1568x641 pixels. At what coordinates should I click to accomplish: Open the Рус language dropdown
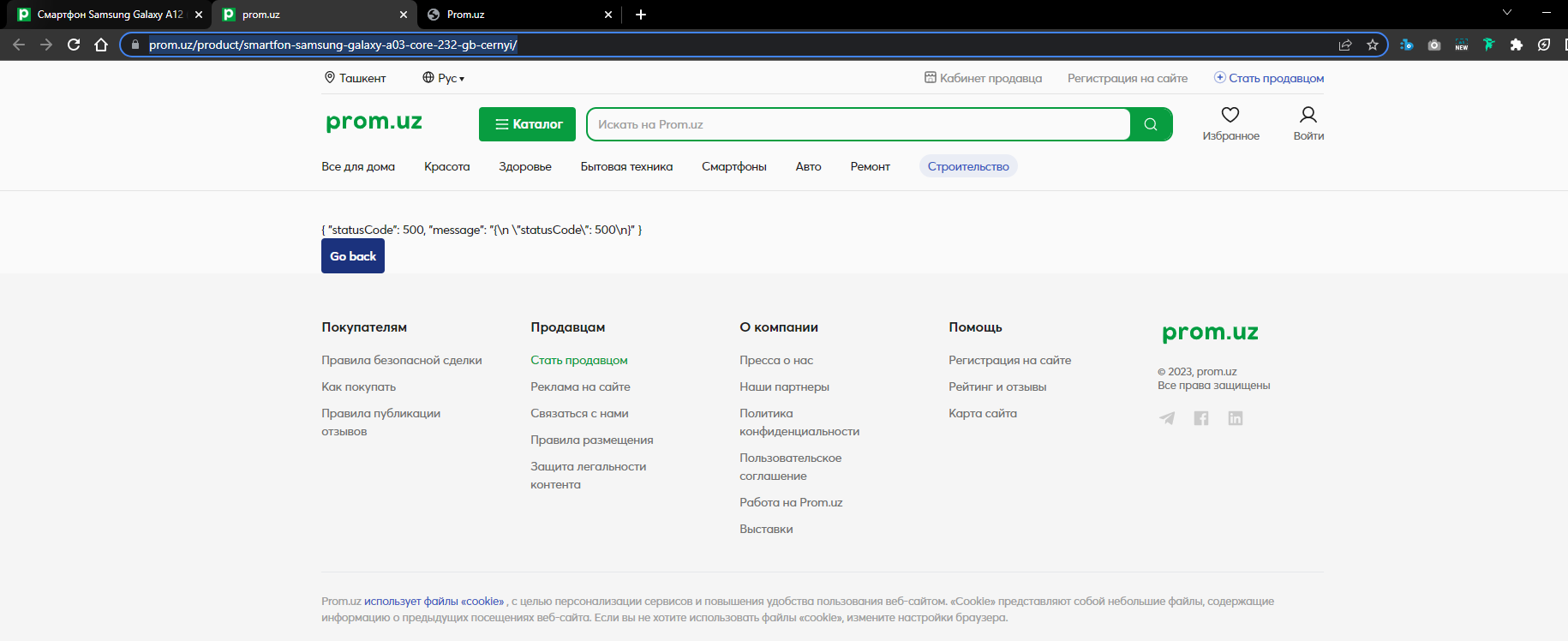click(x=443, y=78)
